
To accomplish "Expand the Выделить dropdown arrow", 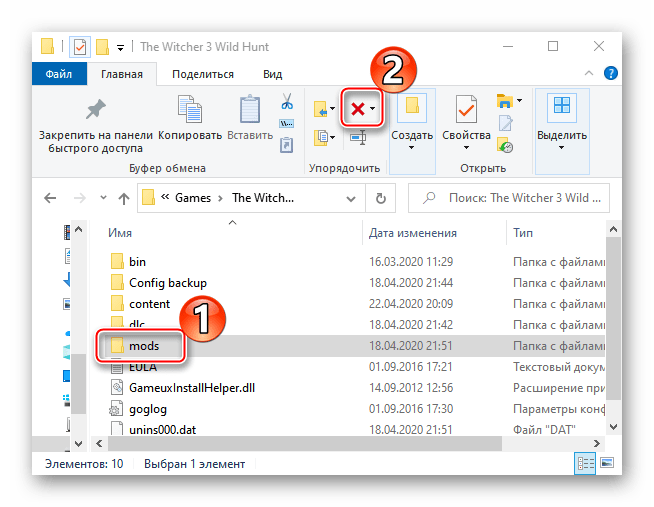I will (x=561, y=148).
